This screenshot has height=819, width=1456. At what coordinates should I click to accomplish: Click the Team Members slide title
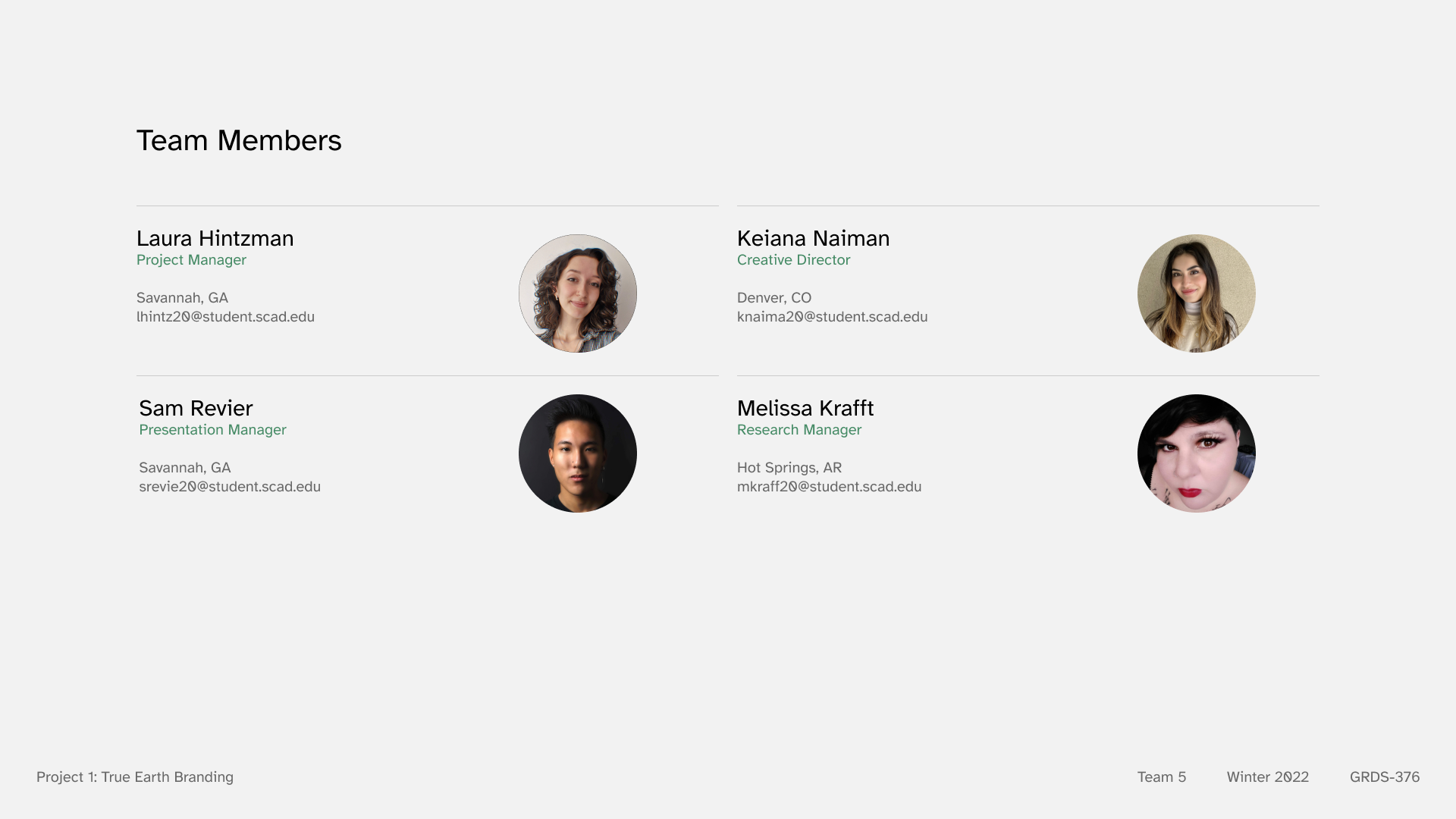[x=239, y=140]
